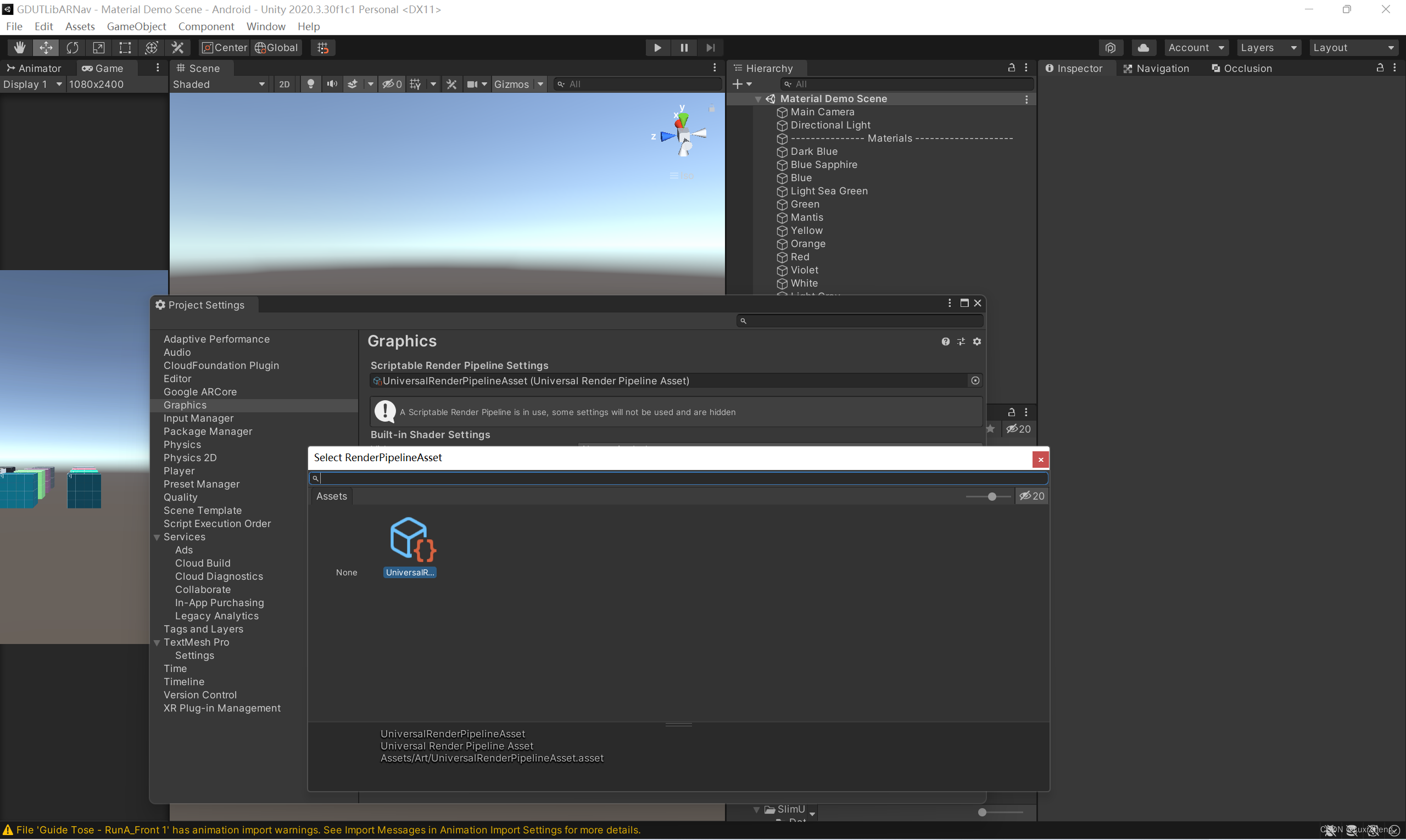Screen dimensions: 1406x840
Task: Open the Component menu
Action: tap(206, 26)
